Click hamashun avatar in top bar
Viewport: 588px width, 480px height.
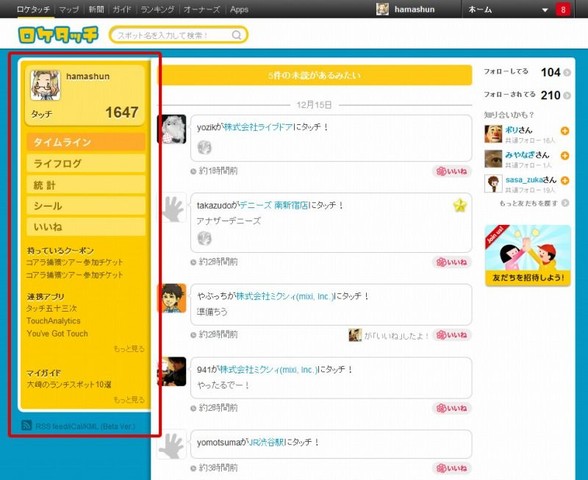tap(382, 9)
